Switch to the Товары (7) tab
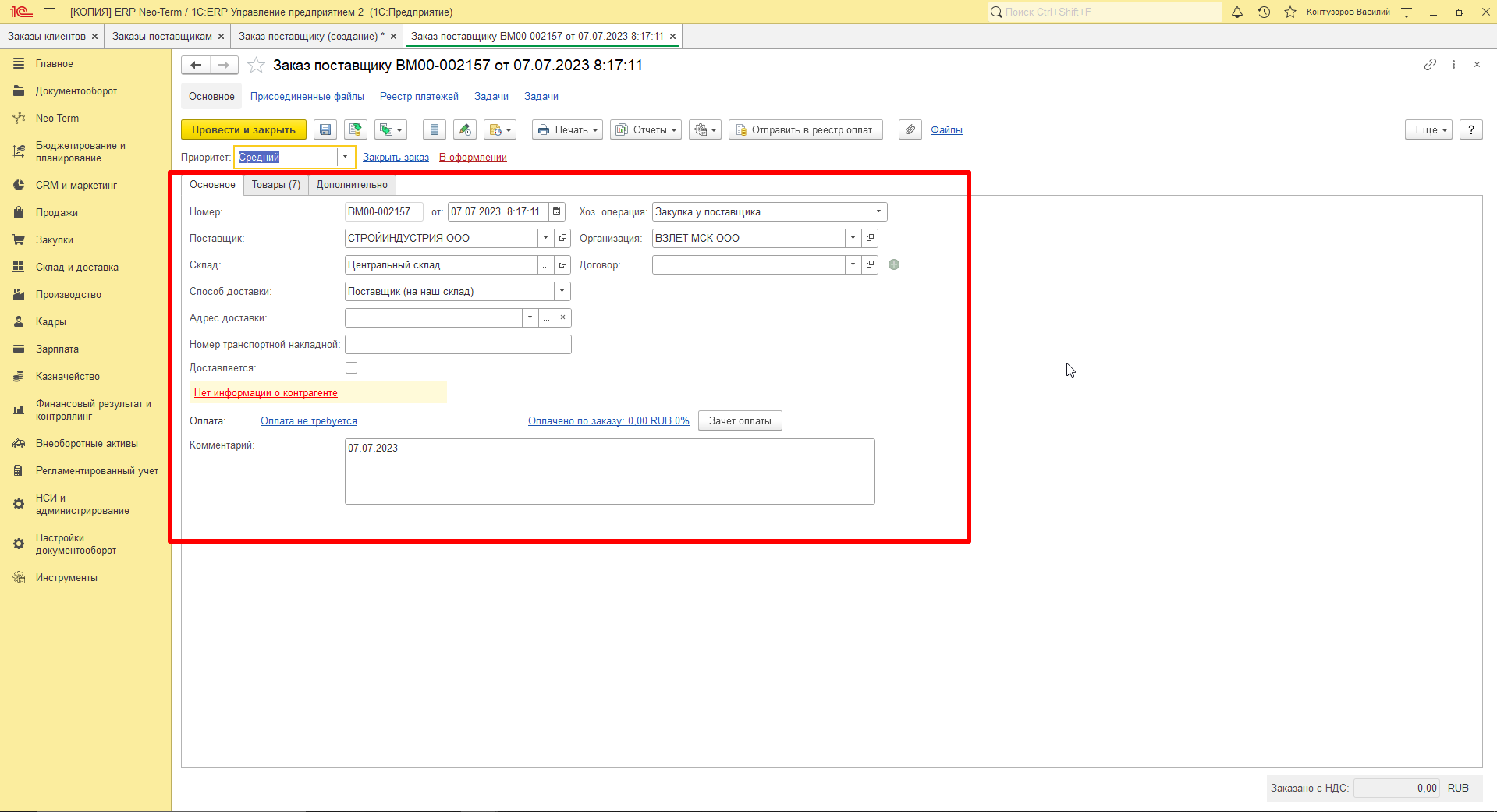The height and width of the screenshot is (812, 1497). 276,185
